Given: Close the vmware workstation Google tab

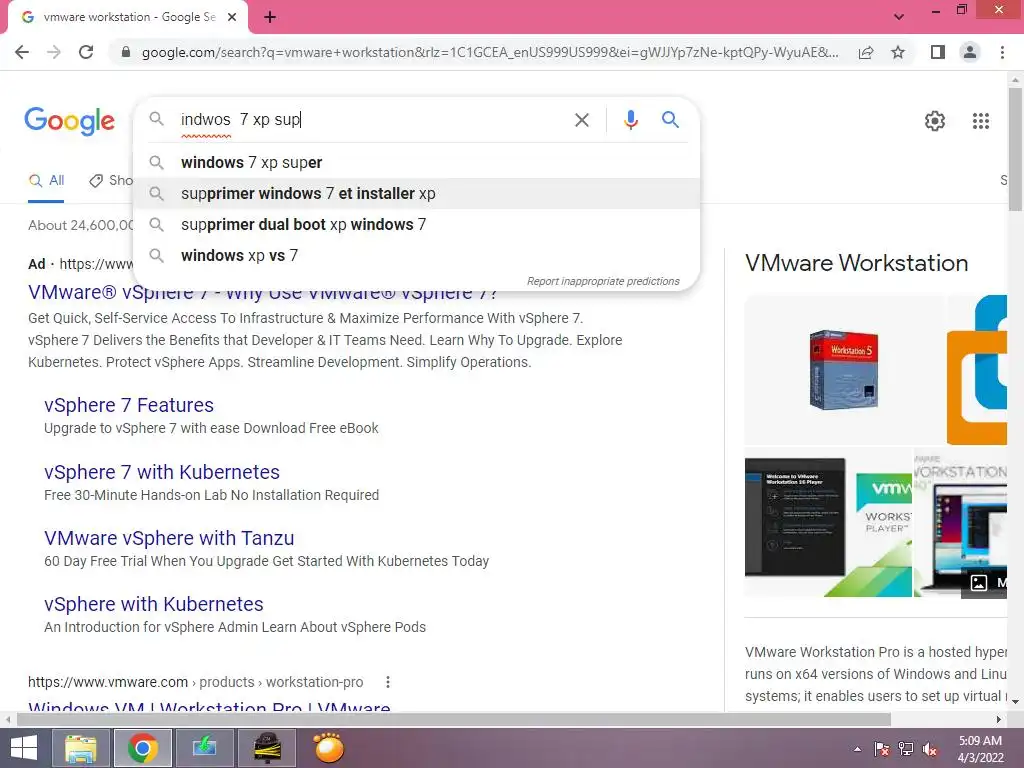Looking at the screenshot, I should pyautogui.click(x=232, y=18).
